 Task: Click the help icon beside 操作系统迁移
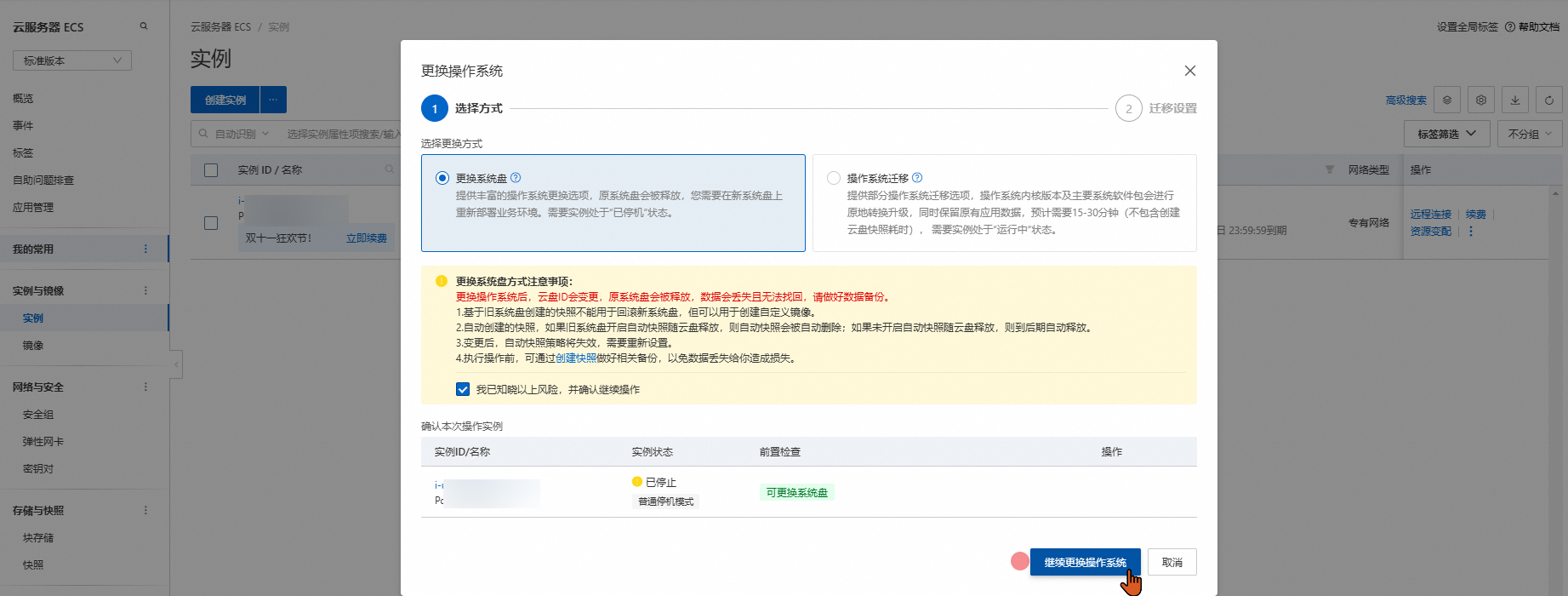click(x=917, y=178)
